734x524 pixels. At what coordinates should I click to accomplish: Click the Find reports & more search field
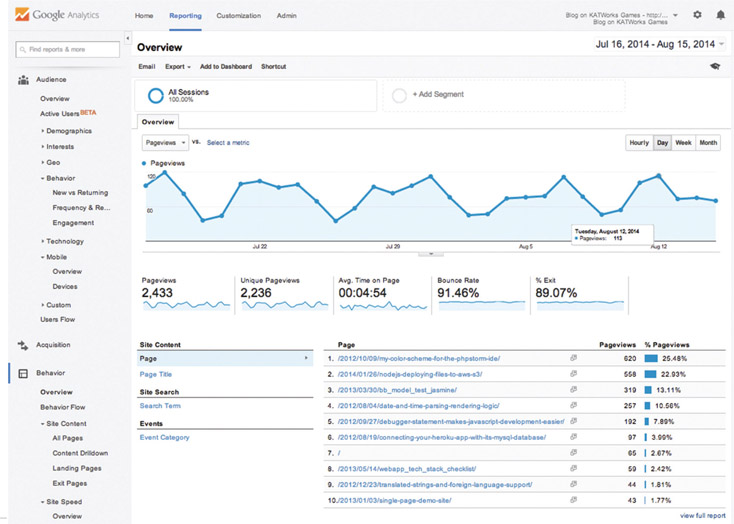tap(68, 49)
